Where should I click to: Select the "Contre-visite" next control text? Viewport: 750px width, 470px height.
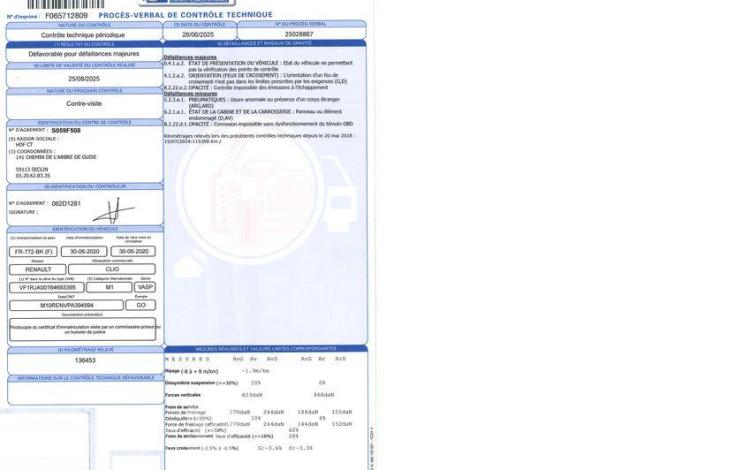pyautogui.click(x=84, y=103)
